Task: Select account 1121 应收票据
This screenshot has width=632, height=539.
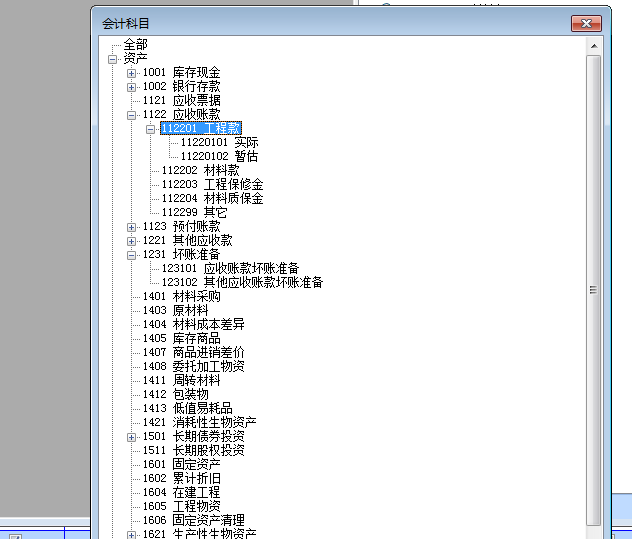Action: click(181, 100)
